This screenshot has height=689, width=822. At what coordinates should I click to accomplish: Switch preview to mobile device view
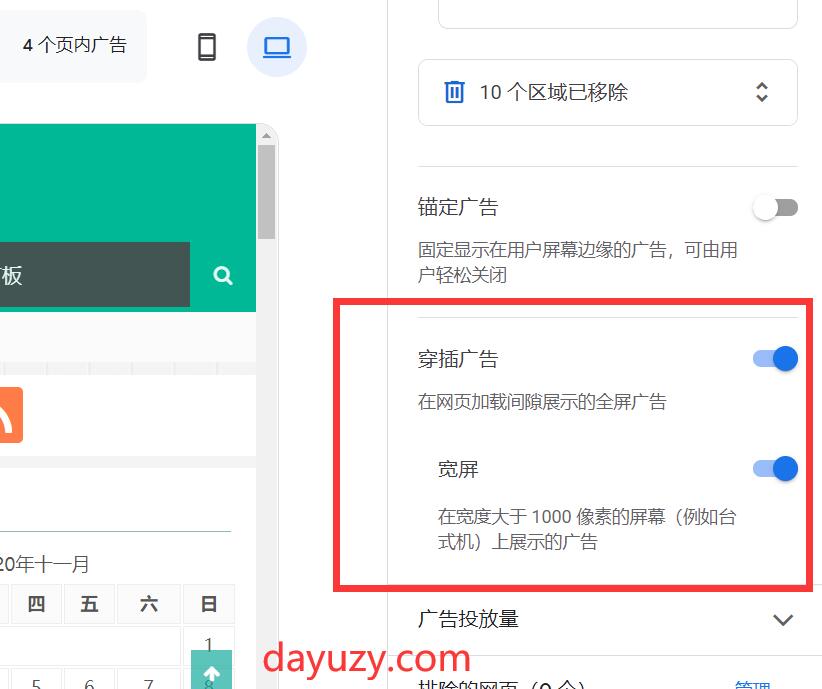[x=207, y=46]
